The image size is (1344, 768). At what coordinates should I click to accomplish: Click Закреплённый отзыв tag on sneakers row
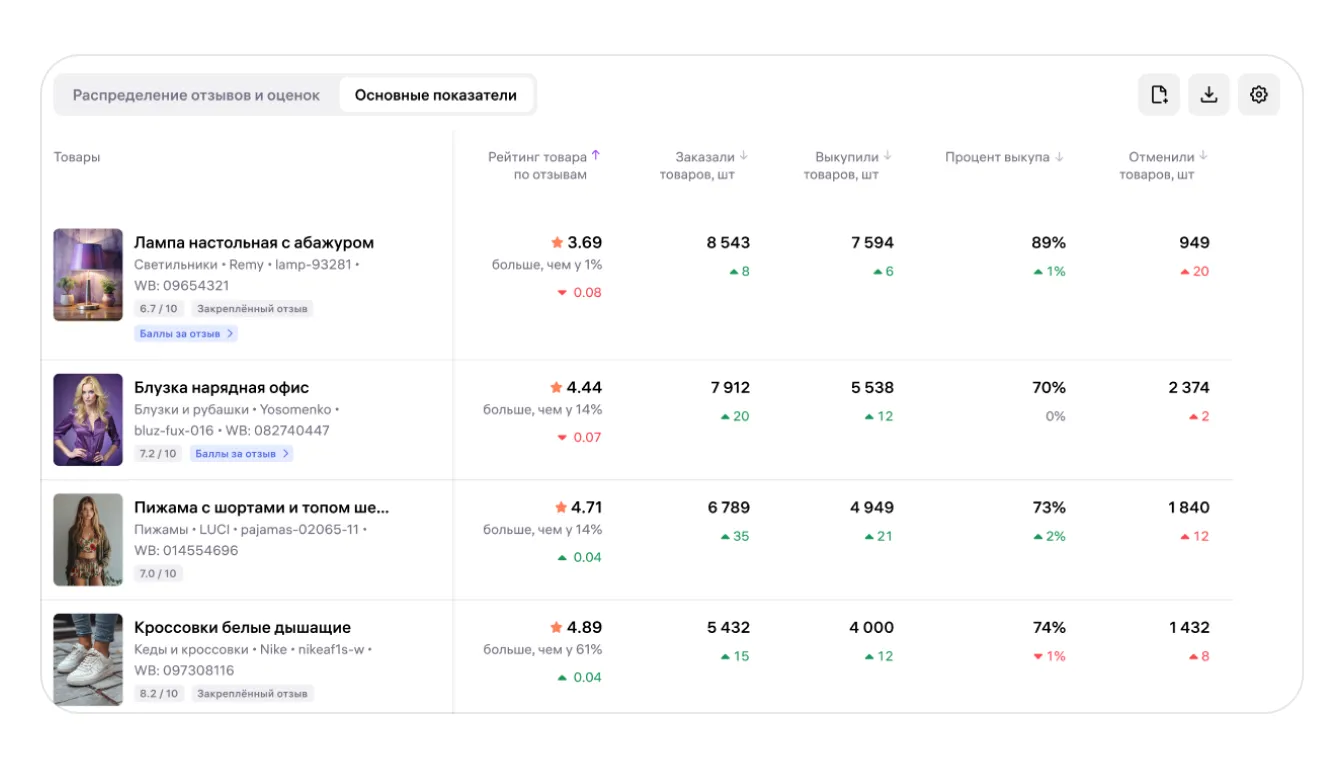(x=252, y=693)
